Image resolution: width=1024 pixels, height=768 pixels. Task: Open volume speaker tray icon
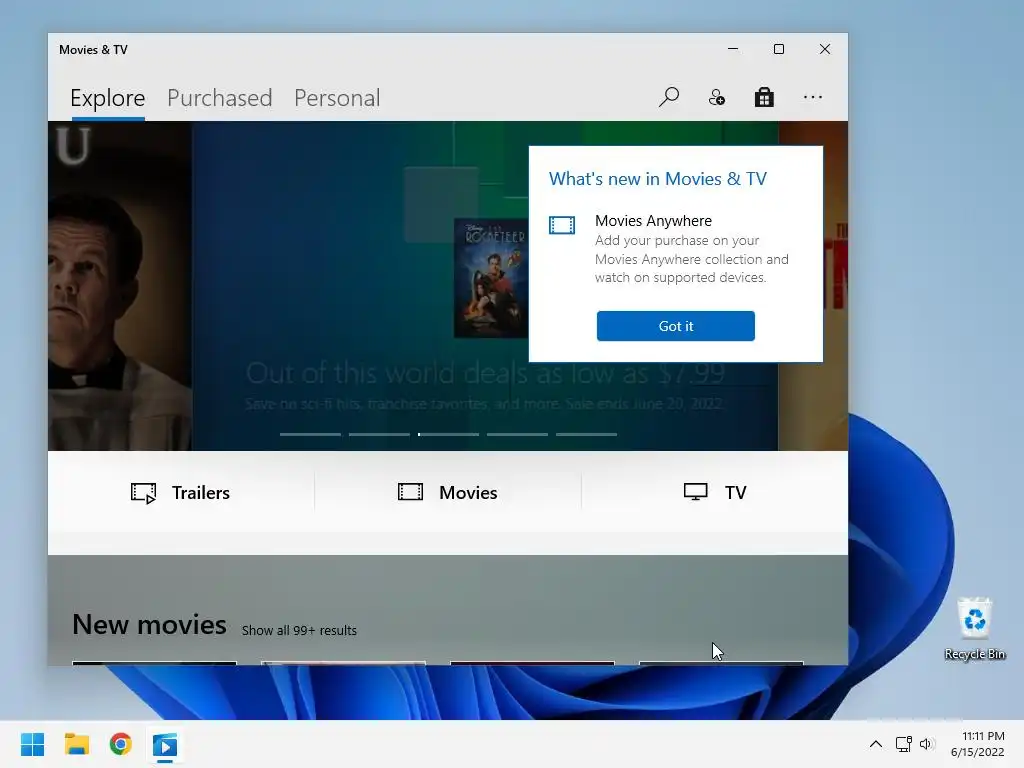pyautogui.click(x=927, y=744)
